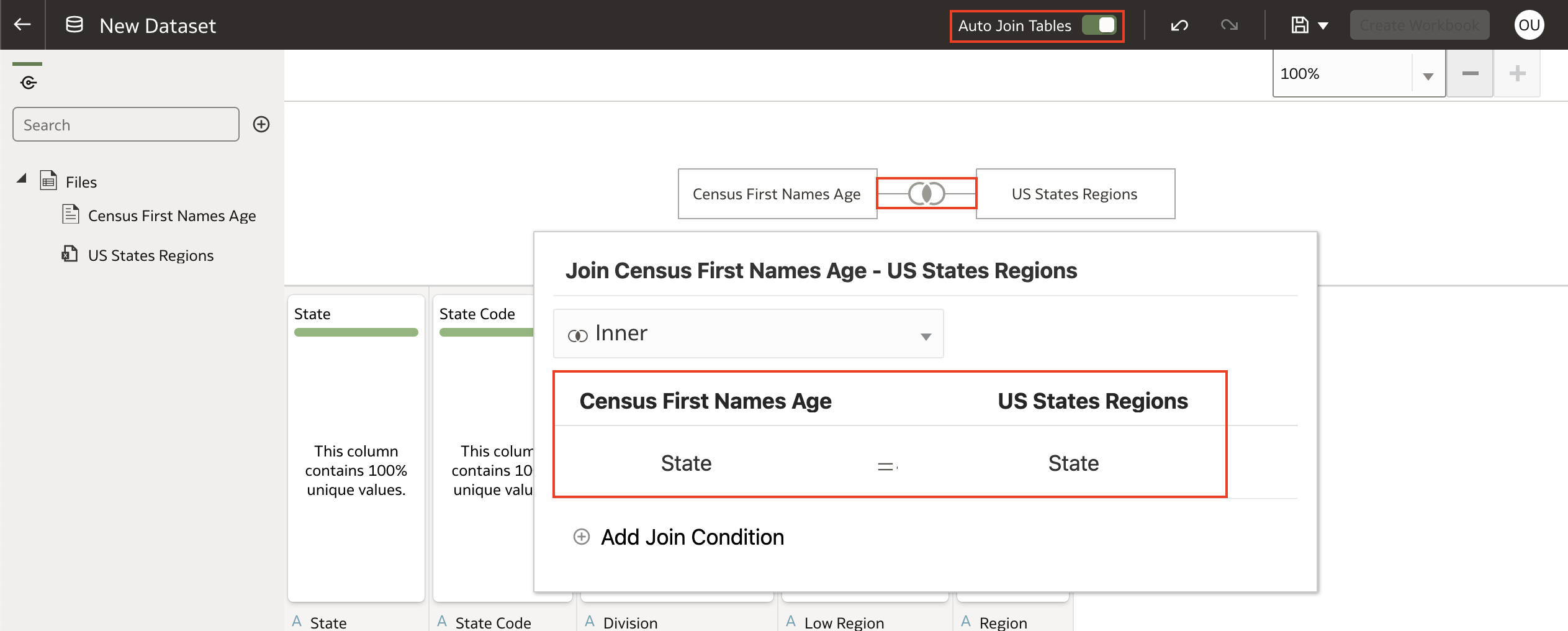Click the save disk icon
Screen dimensions: 1568x631
click(x=1300, y=25)
